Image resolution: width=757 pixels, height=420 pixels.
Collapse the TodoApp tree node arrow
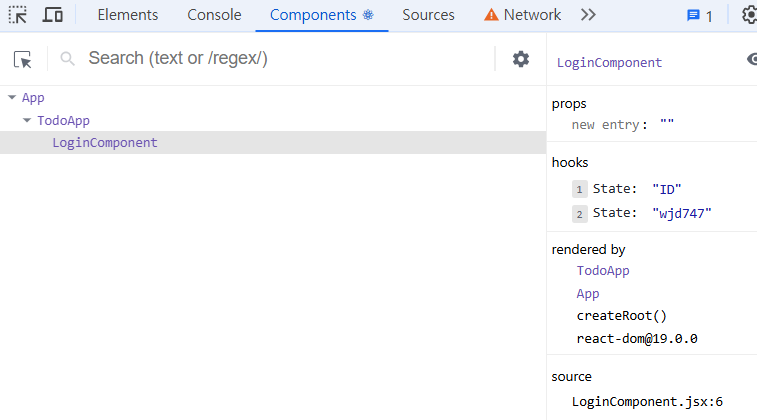point(27,120)
